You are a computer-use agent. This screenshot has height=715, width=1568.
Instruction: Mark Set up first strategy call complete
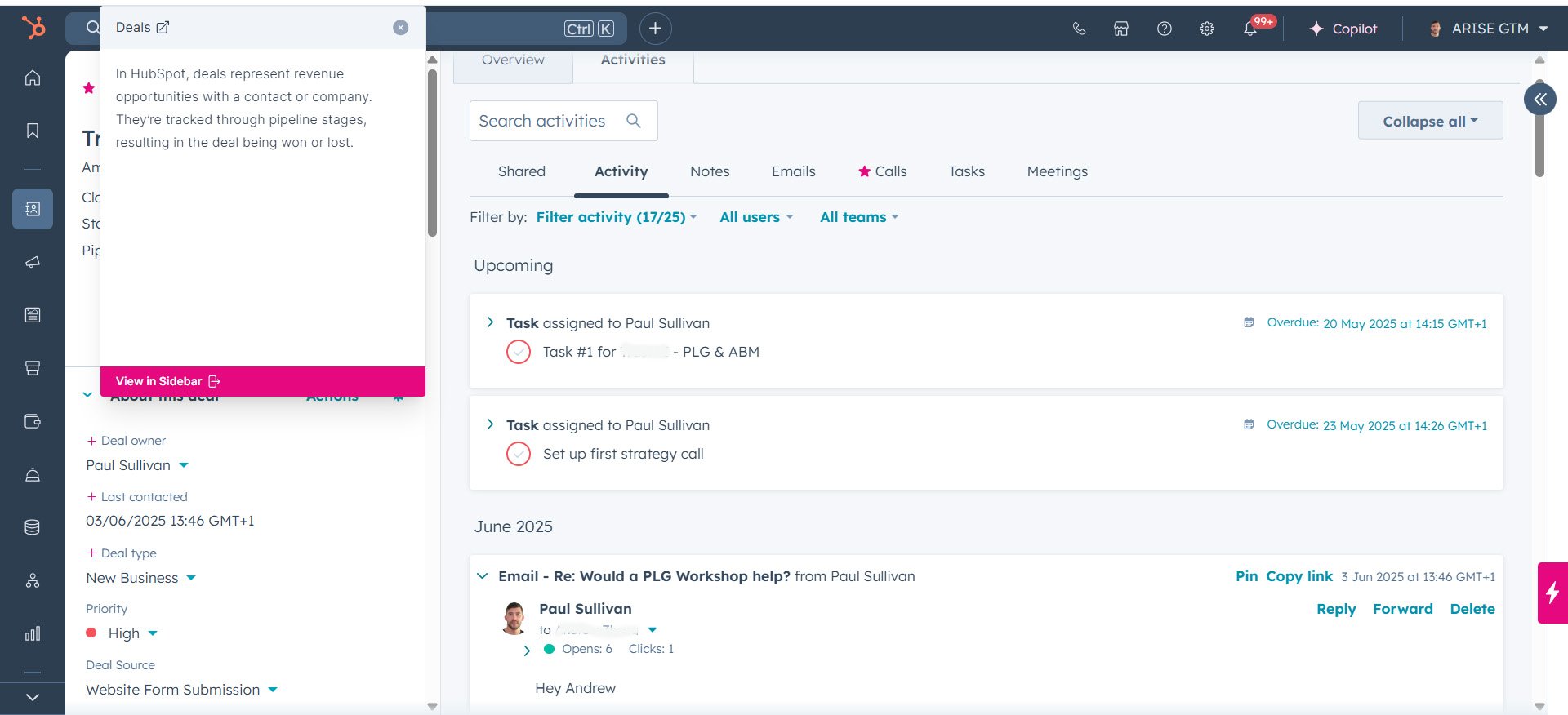pyautogui.click(x=519, y=454)
